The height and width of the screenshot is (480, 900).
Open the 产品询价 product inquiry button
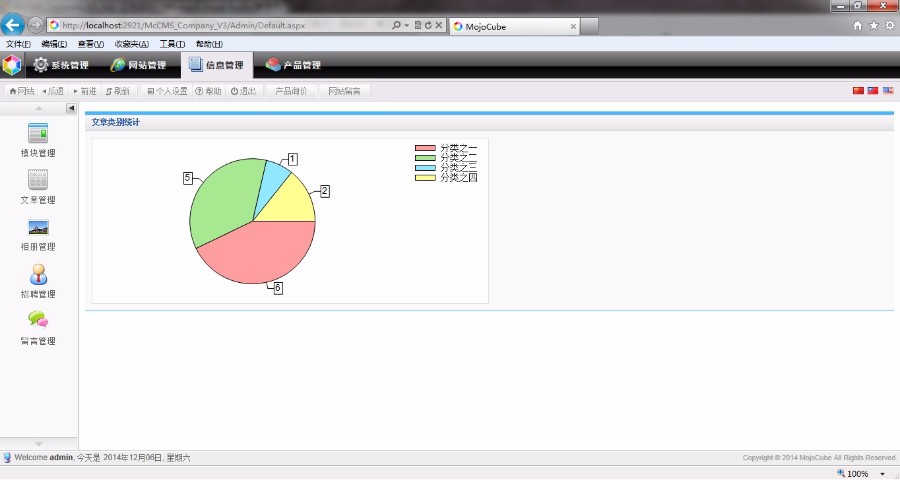tap(291, 91)
